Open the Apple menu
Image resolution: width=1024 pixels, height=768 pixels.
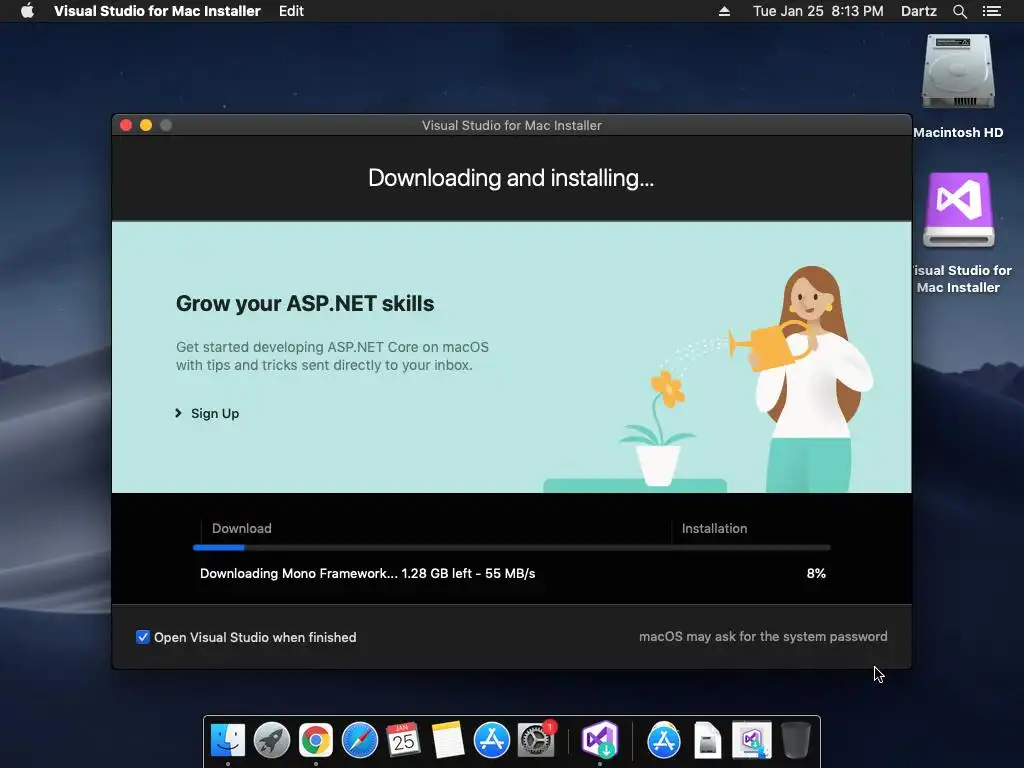coord(27,11)
